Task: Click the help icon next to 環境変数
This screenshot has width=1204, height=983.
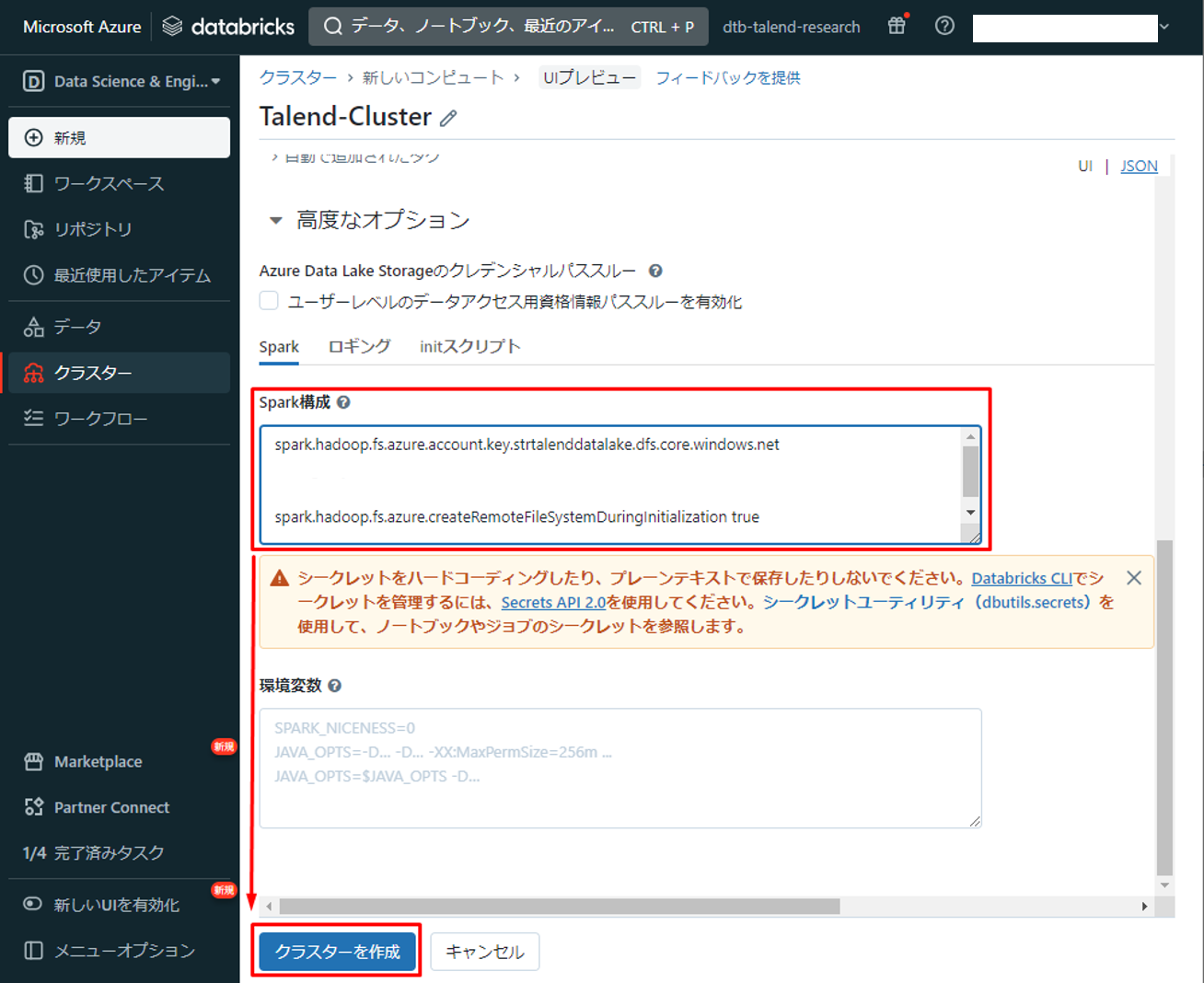Action: [335, 686]
